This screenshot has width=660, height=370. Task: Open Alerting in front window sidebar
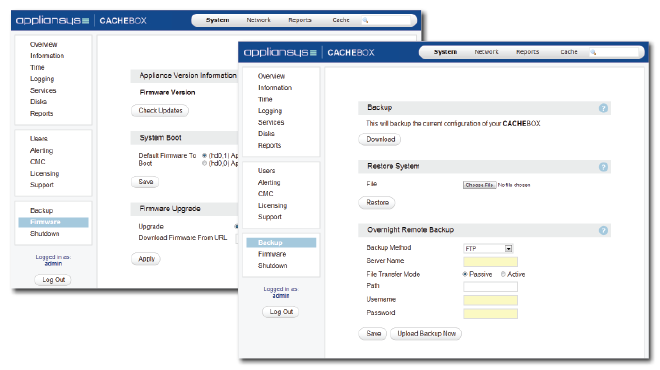tap(269, 182)
